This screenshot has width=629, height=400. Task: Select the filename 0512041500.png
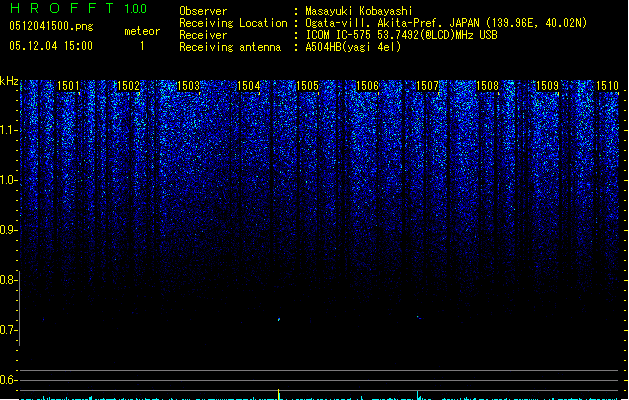51,26
